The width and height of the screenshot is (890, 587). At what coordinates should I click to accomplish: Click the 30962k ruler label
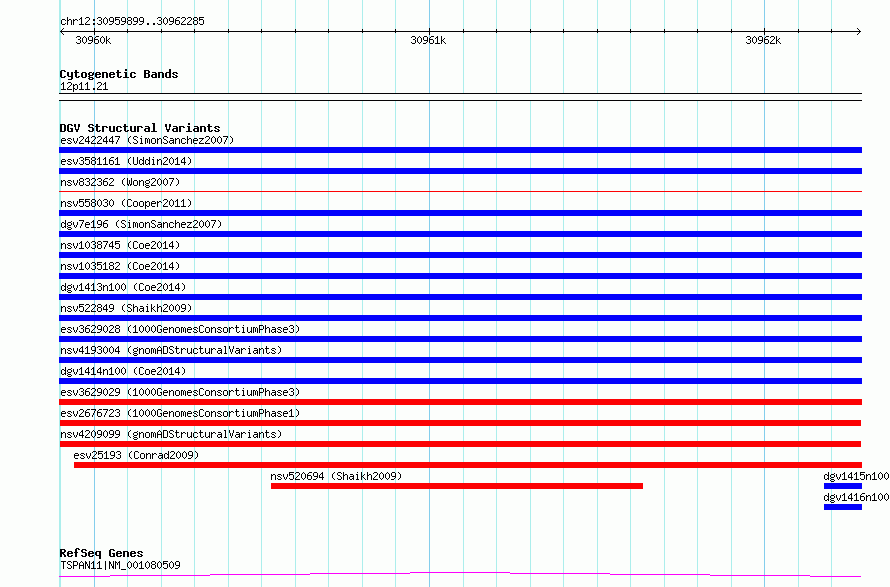[763, 41]
